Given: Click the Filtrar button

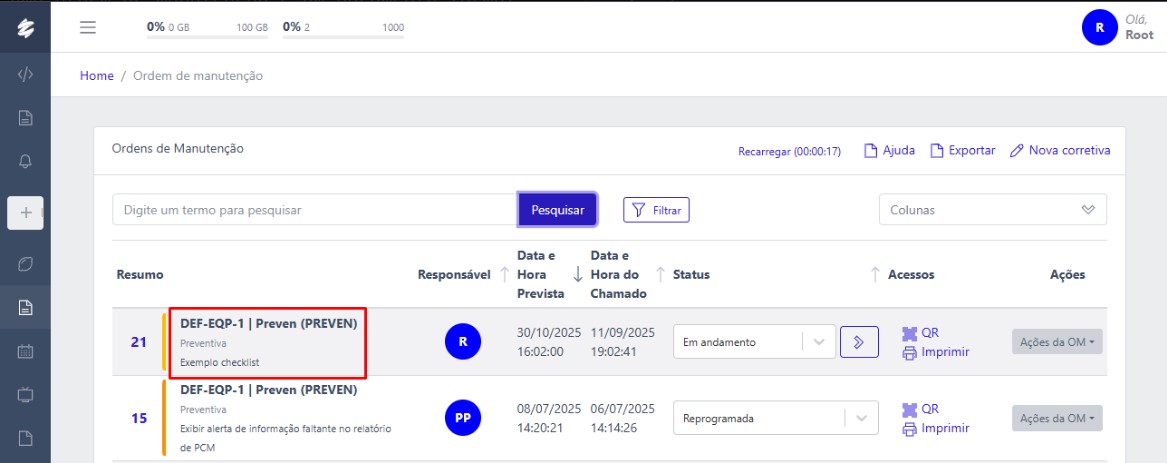Looking at the screenshot, I should [x=656, y=211].
